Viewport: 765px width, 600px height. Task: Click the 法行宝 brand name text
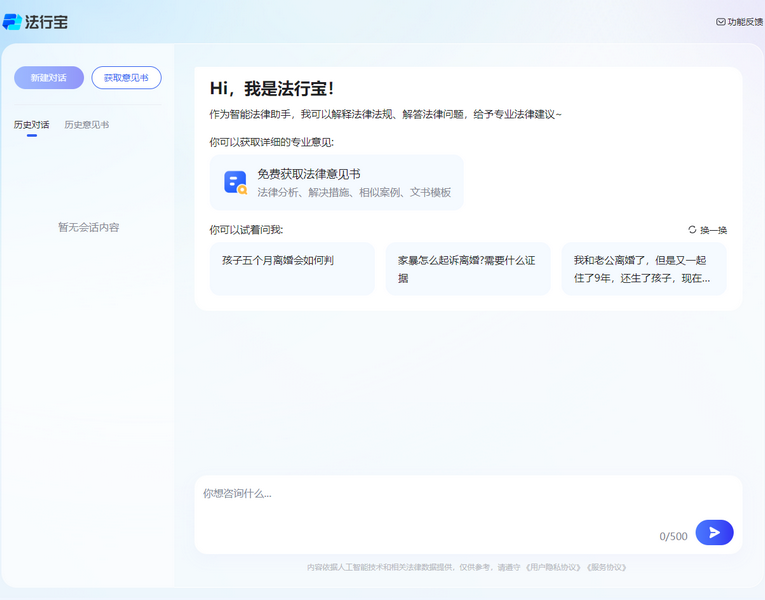pyautogui.click(x=47, y=21)
